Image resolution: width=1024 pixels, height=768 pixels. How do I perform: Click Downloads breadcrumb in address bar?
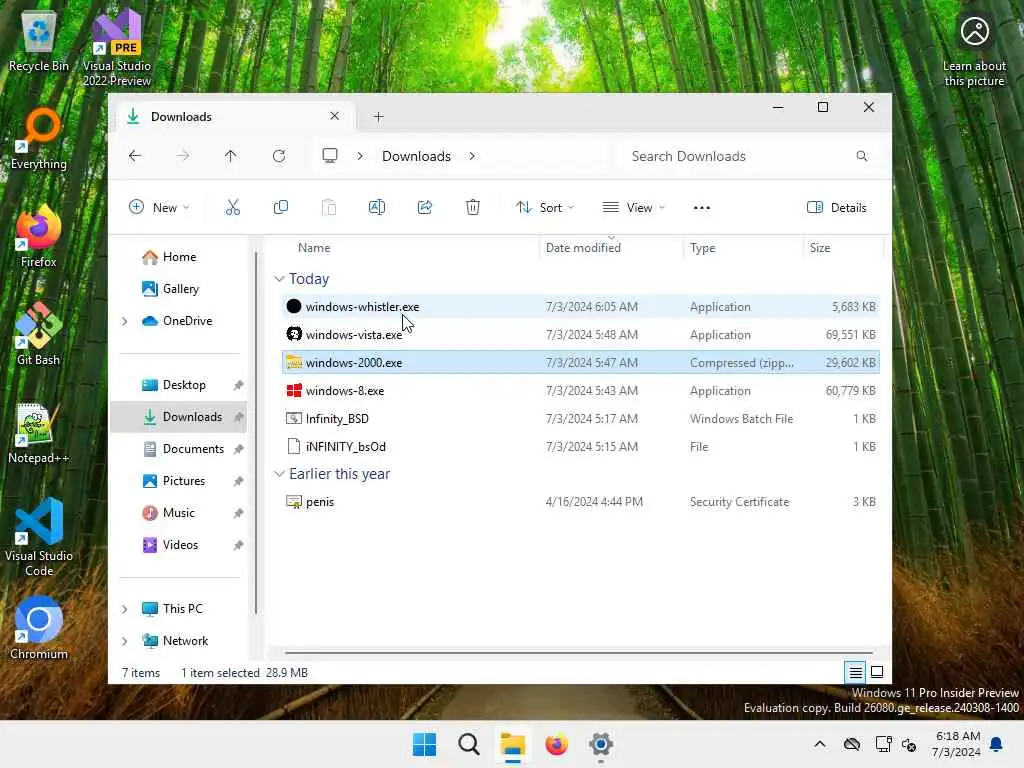tap(417, 156)
